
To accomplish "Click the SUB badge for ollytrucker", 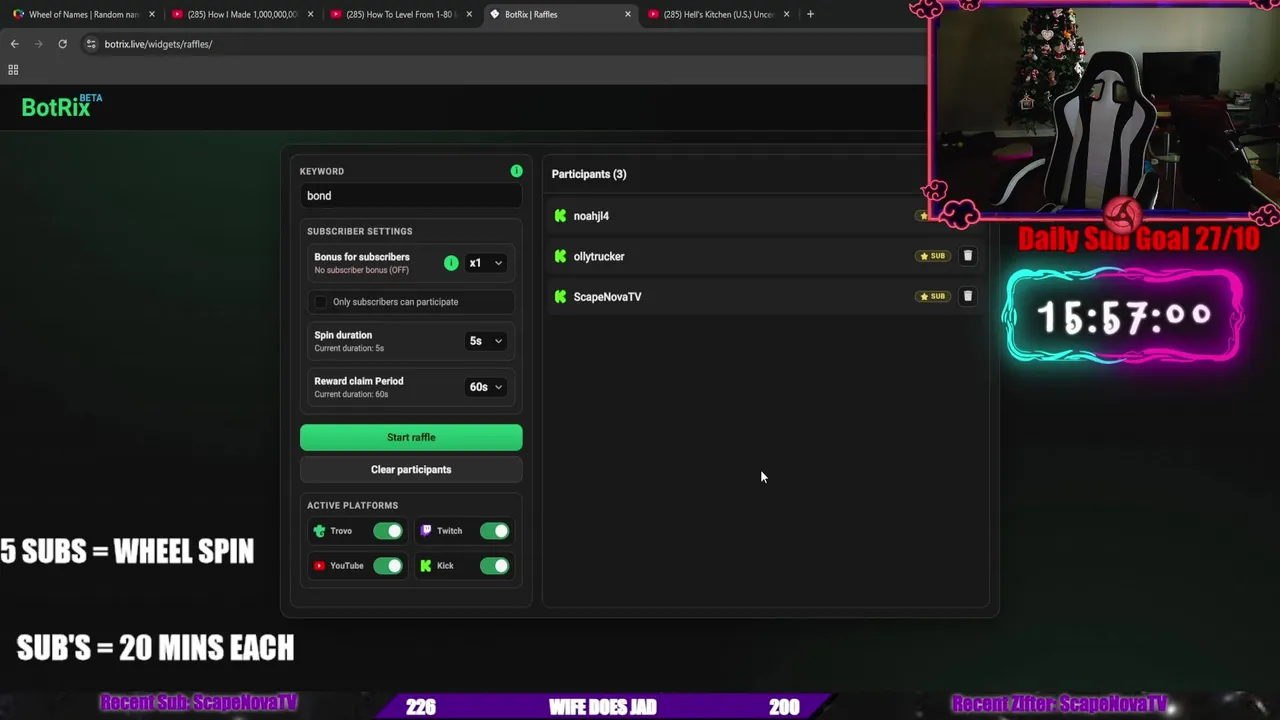I will (x=932, y=256).
